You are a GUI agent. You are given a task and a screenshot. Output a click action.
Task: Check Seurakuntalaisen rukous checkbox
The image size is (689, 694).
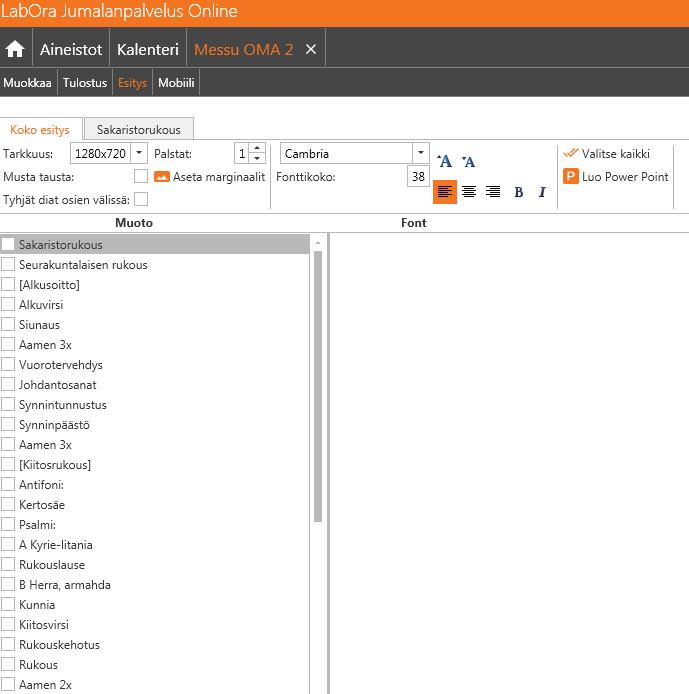tap(8, 264)
